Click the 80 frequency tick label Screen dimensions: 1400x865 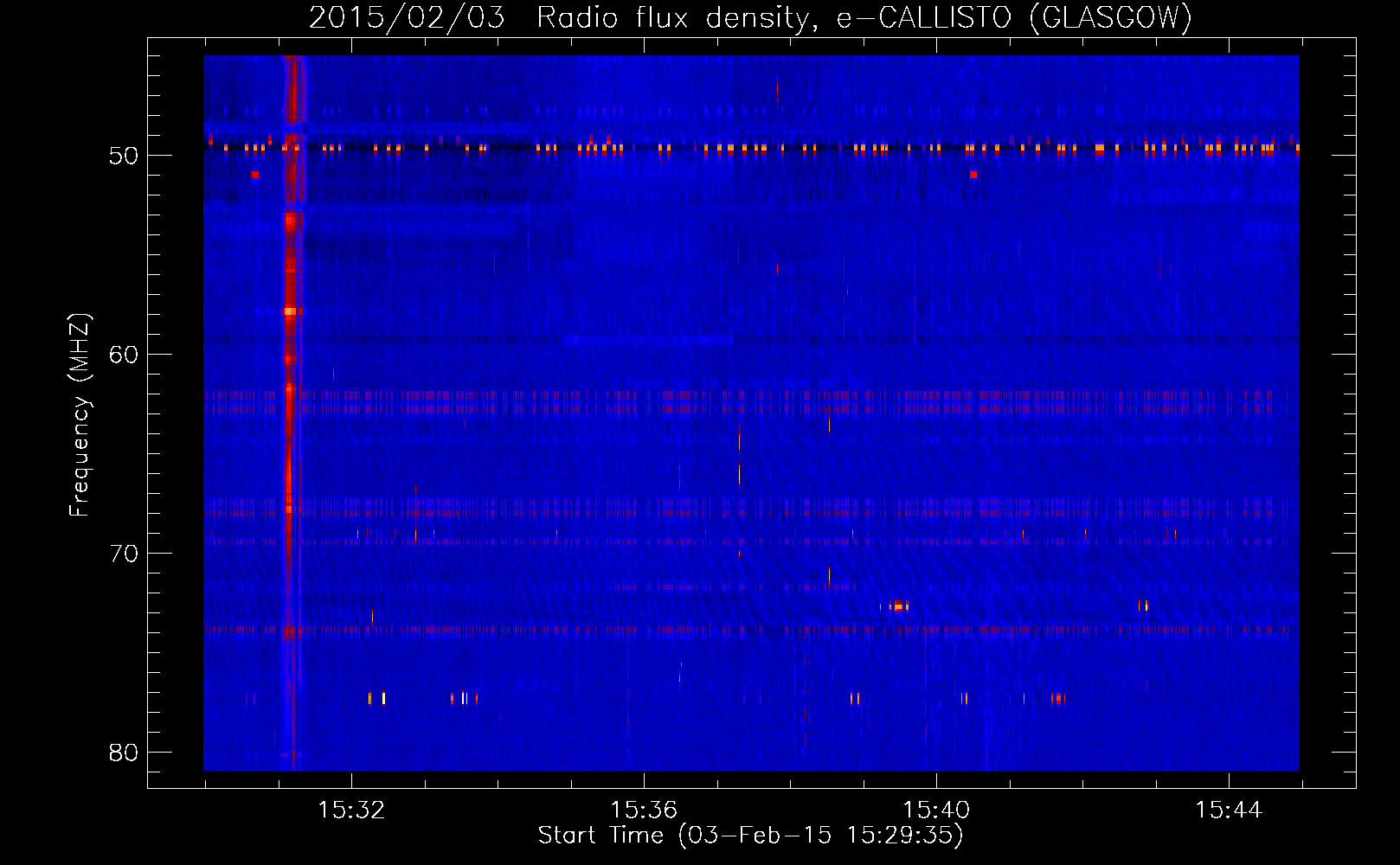pyautogui.click(x=124, y=753)
